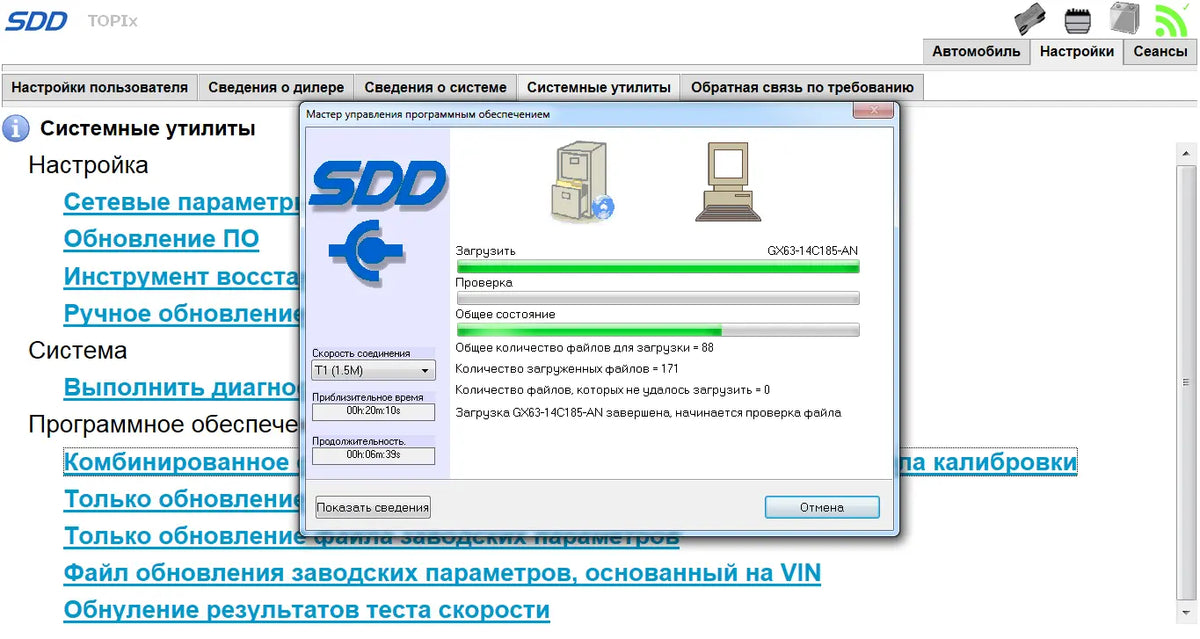Open the Обратная связь по требованию sub-tab
The image size is (1200, 639).
[802, 88]
